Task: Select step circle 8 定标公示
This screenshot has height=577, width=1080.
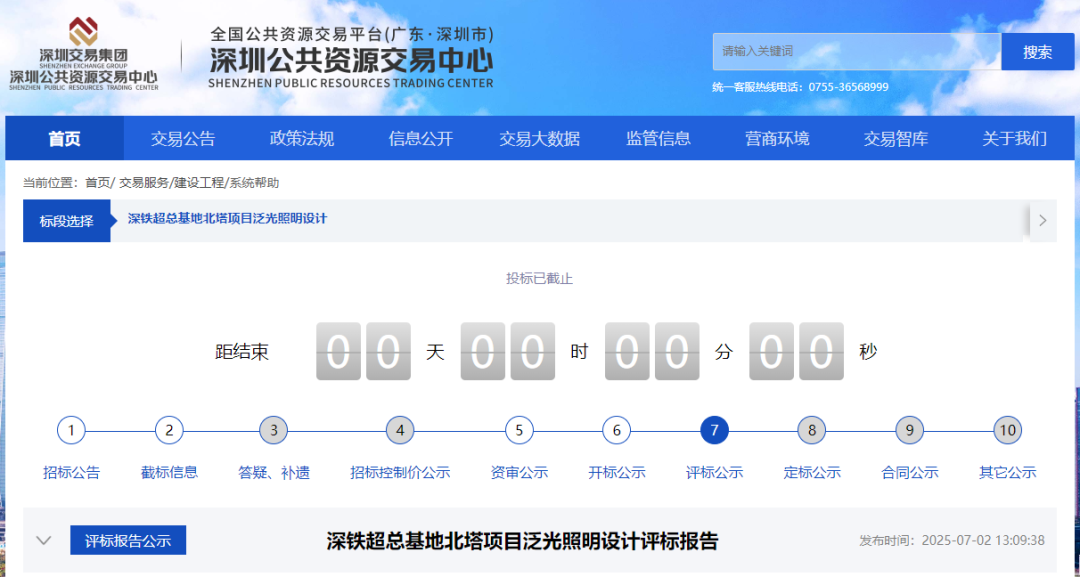Action: tap(812, 430)
